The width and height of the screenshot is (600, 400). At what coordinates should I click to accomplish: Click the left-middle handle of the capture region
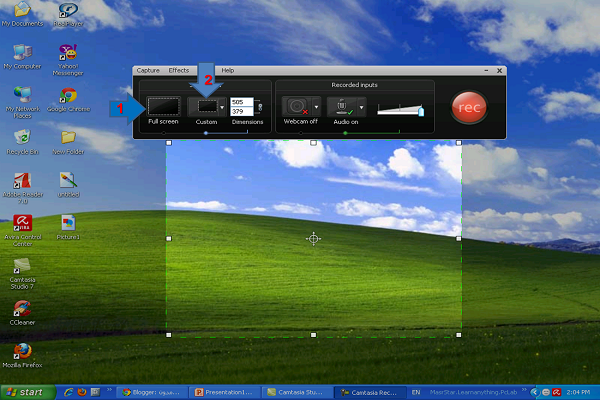pyautogui.click(x=169, y=239)
